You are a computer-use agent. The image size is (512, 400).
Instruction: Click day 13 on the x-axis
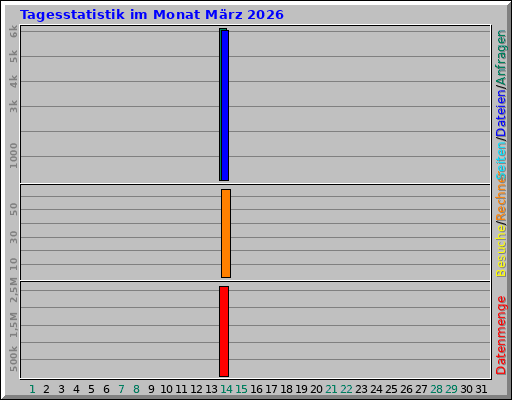click(211, 389)
